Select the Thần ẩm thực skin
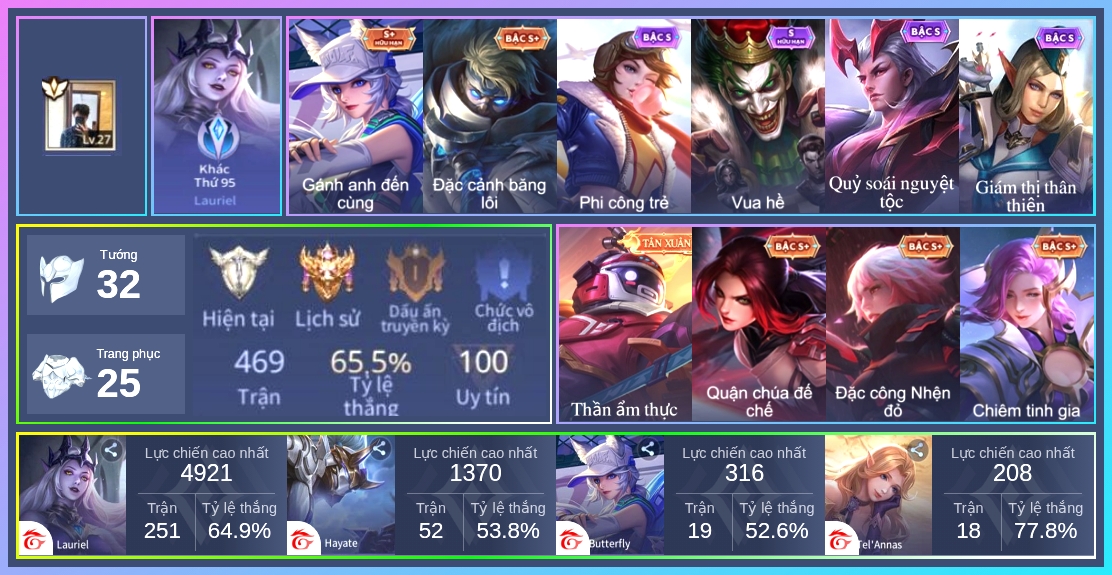Image resolution: width=1112 pixels, height=575 pixels. (x=625, y=324)
